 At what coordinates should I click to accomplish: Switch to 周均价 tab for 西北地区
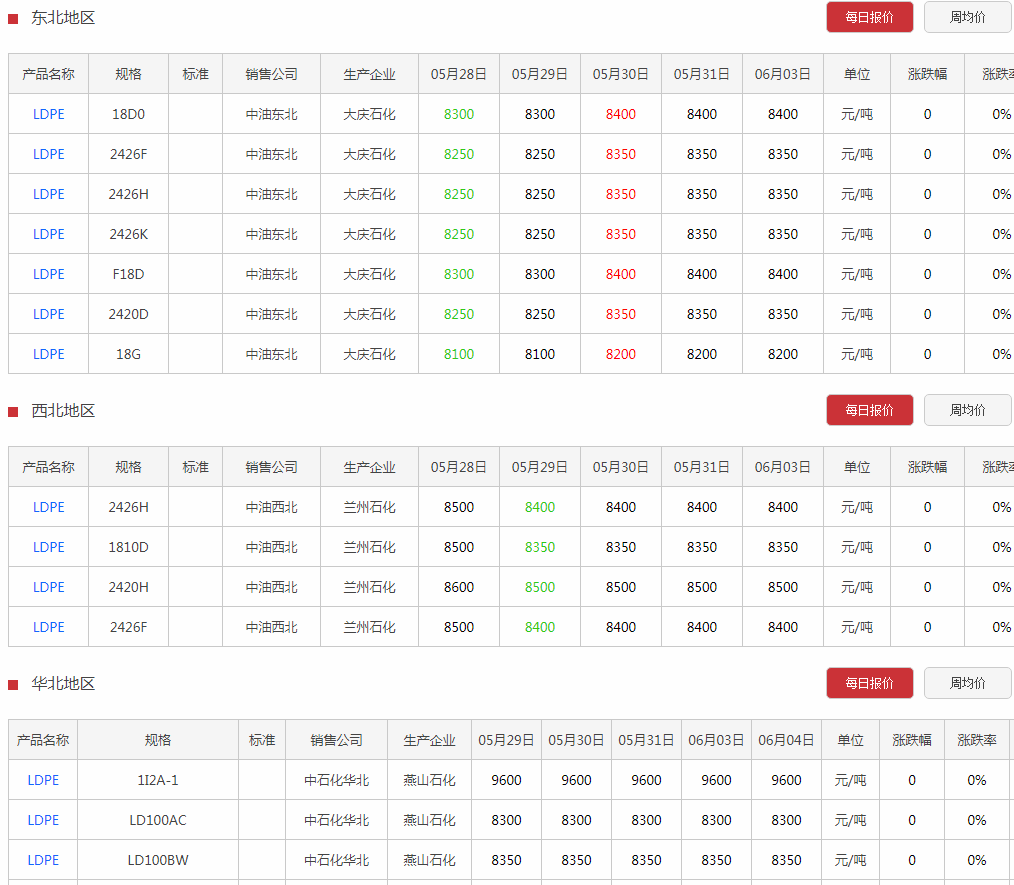coord(967,410)
